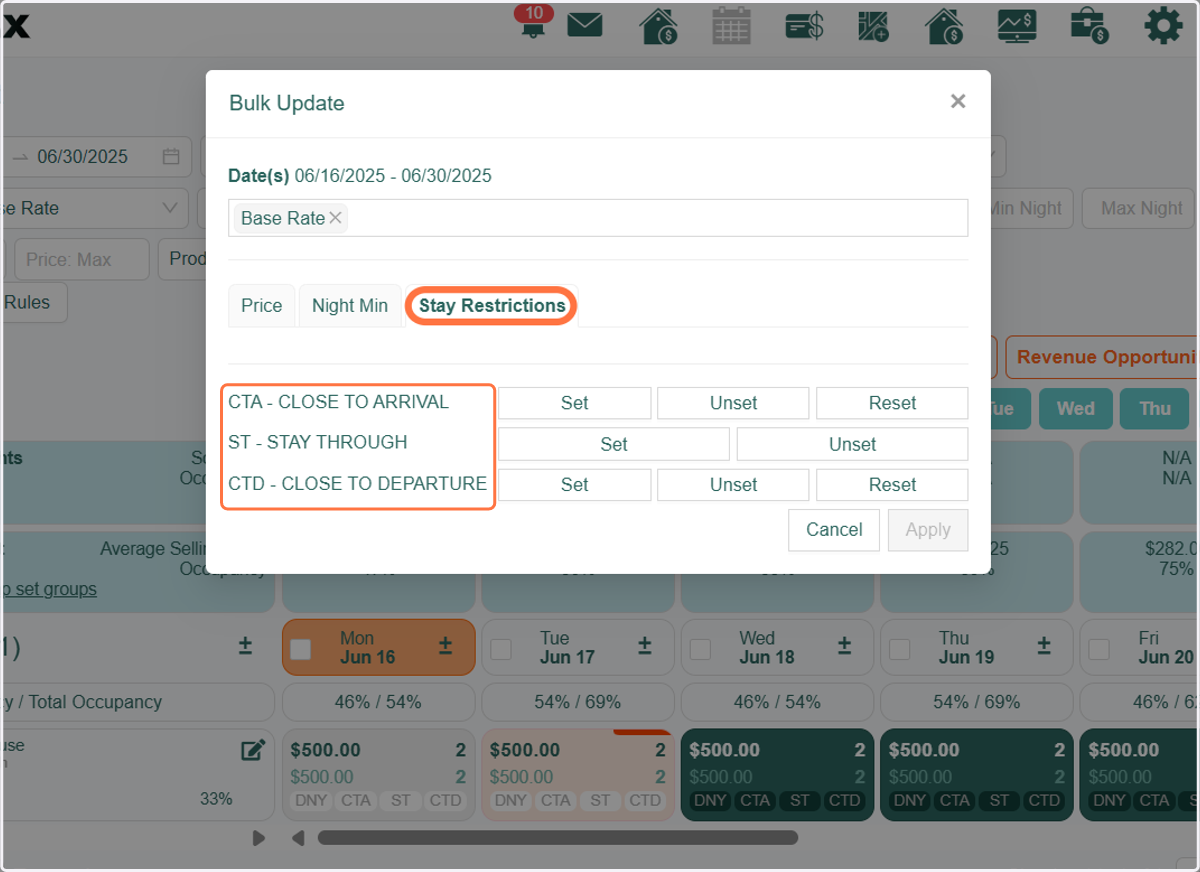Click the scroll-left triangle arrow
The image size is (1200, 872).
pos(298,838)
